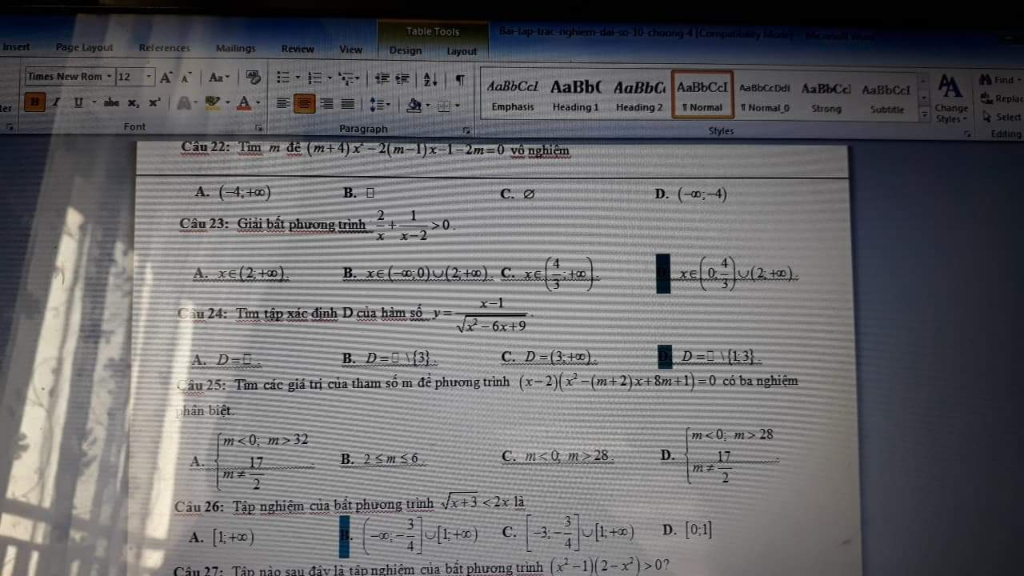
Task: Open References tab
Action: pyautogui.click(x=164, y=48)
